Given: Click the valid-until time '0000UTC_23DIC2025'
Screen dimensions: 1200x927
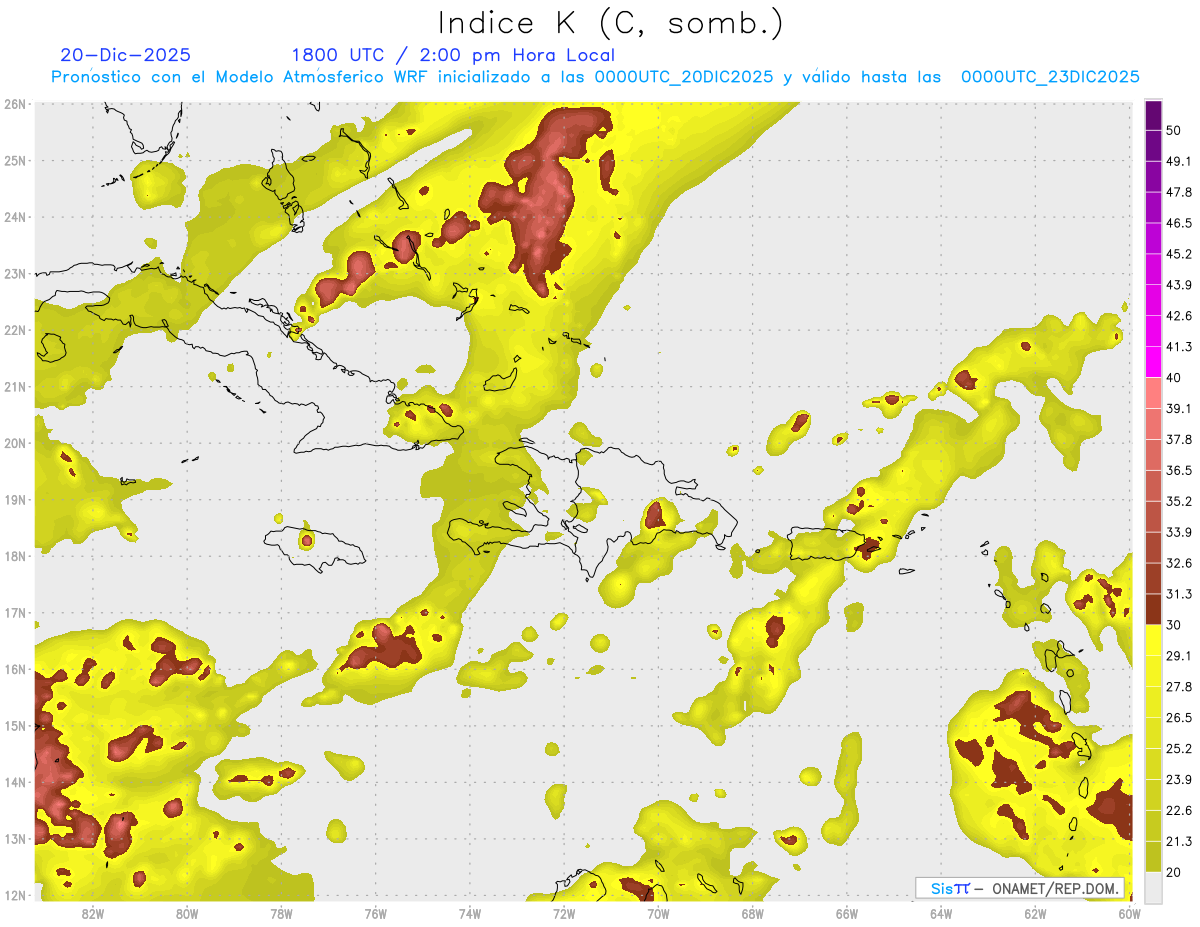Looking at the screenshot, I should coord(1050,77).
